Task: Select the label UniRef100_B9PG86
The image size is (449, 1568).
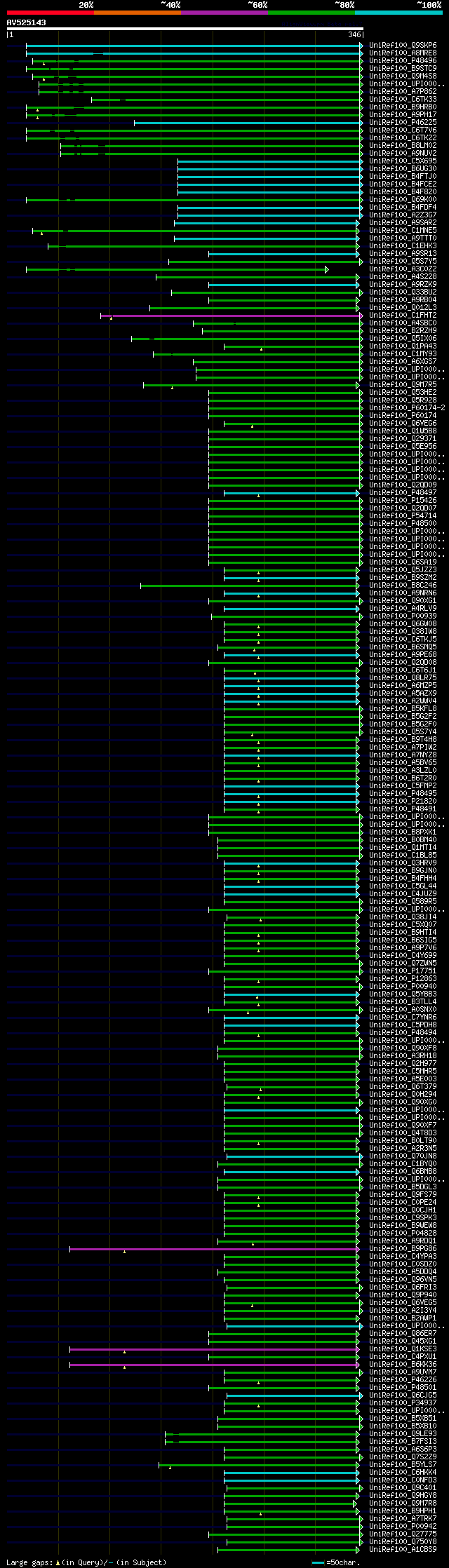Action: click(403, 1249)
